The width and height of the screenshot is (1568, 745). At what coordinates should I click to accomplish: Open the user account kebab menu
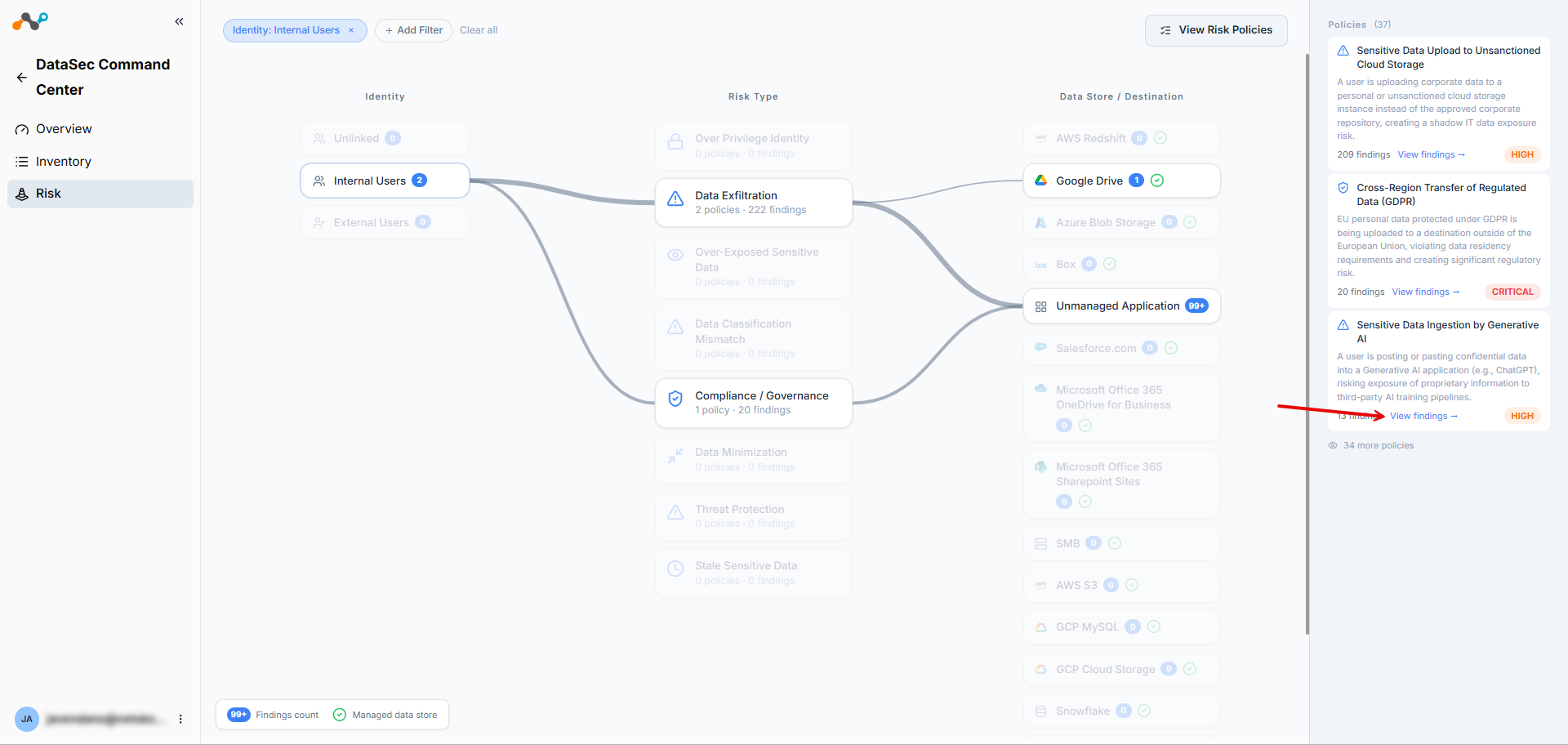(x=180, y=719)
